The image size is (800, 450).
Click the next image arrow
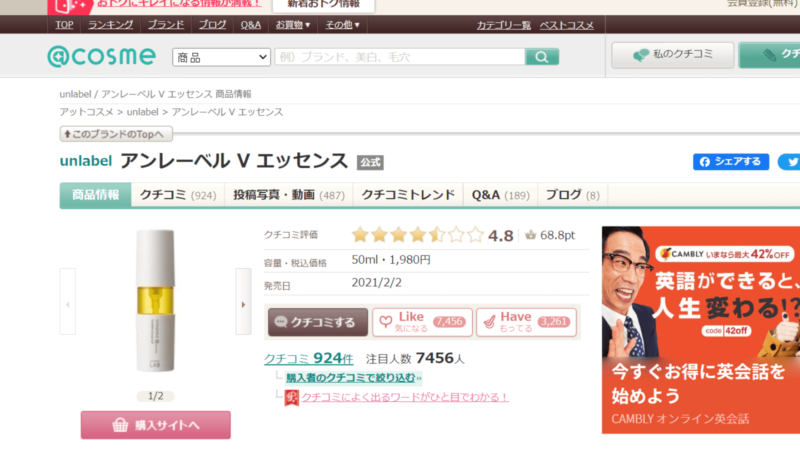[243, 302]
